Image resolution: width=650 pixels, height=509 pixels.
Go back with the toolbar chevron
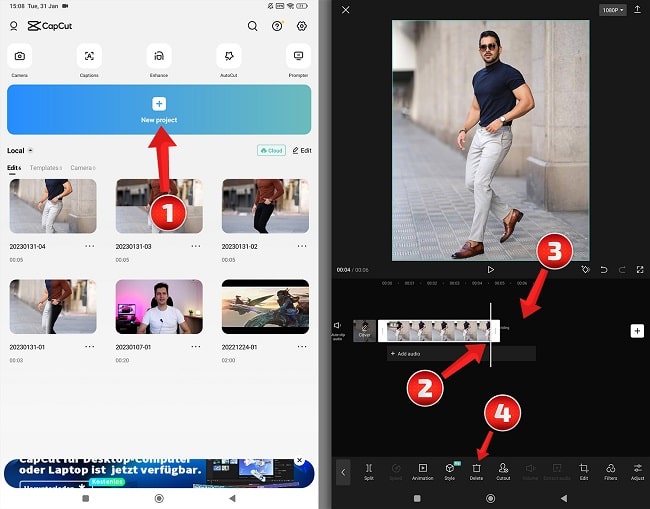pyautogui.click(x=343, y=472)
